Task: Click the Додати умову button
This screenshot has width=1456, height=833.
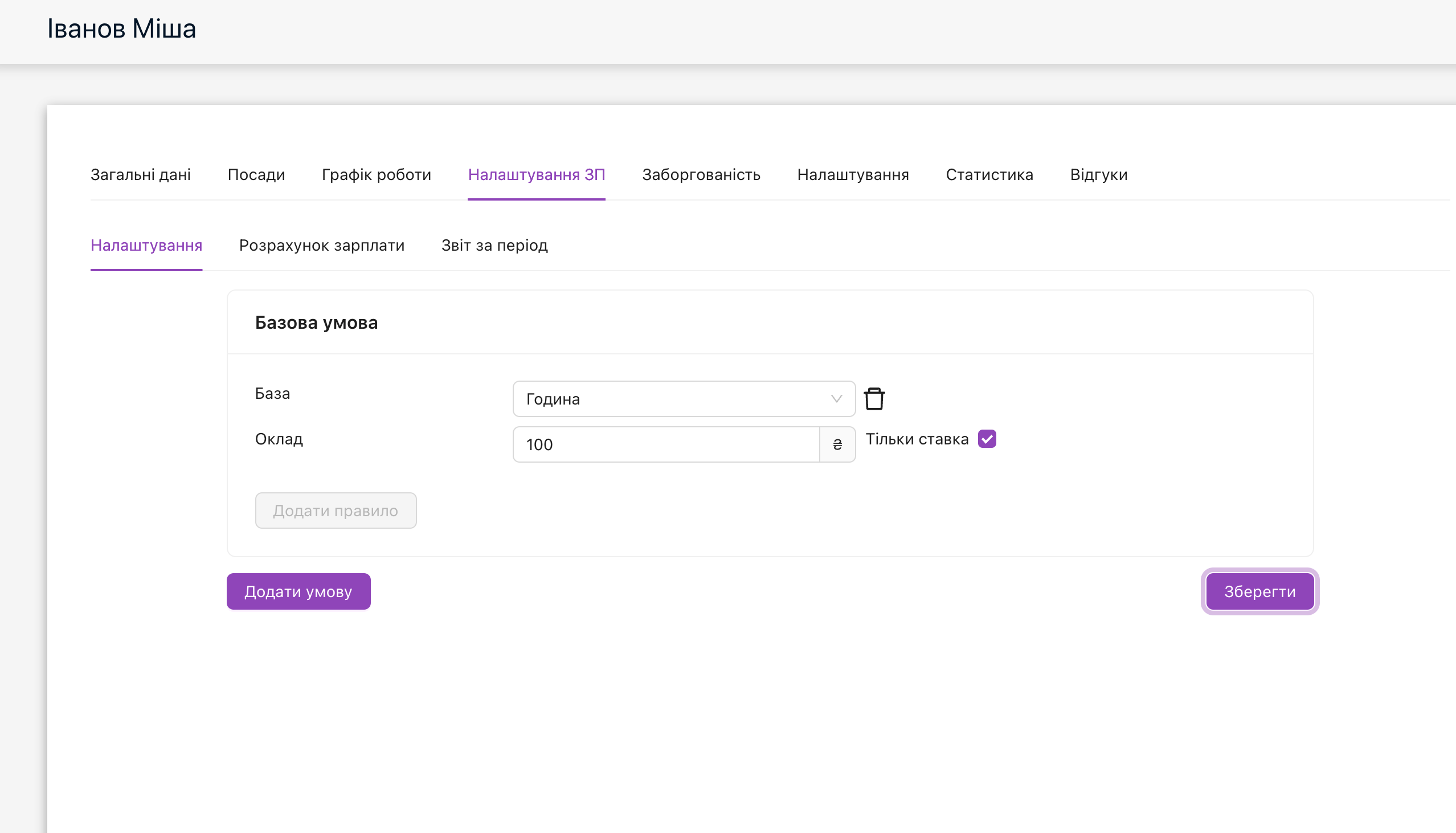Action: click(298, 591)
